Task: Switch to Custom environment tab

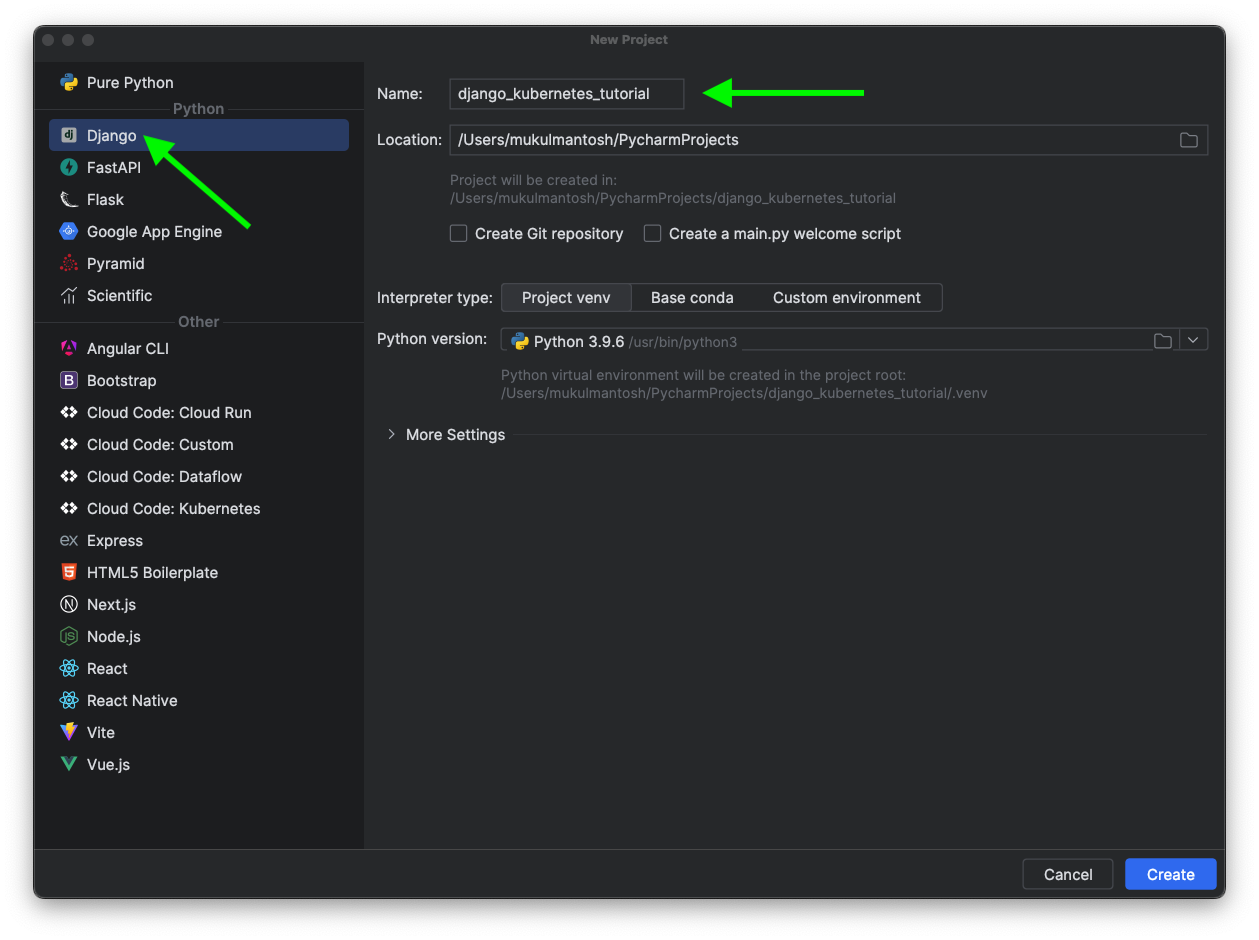Action: click(x=846, y=297)
